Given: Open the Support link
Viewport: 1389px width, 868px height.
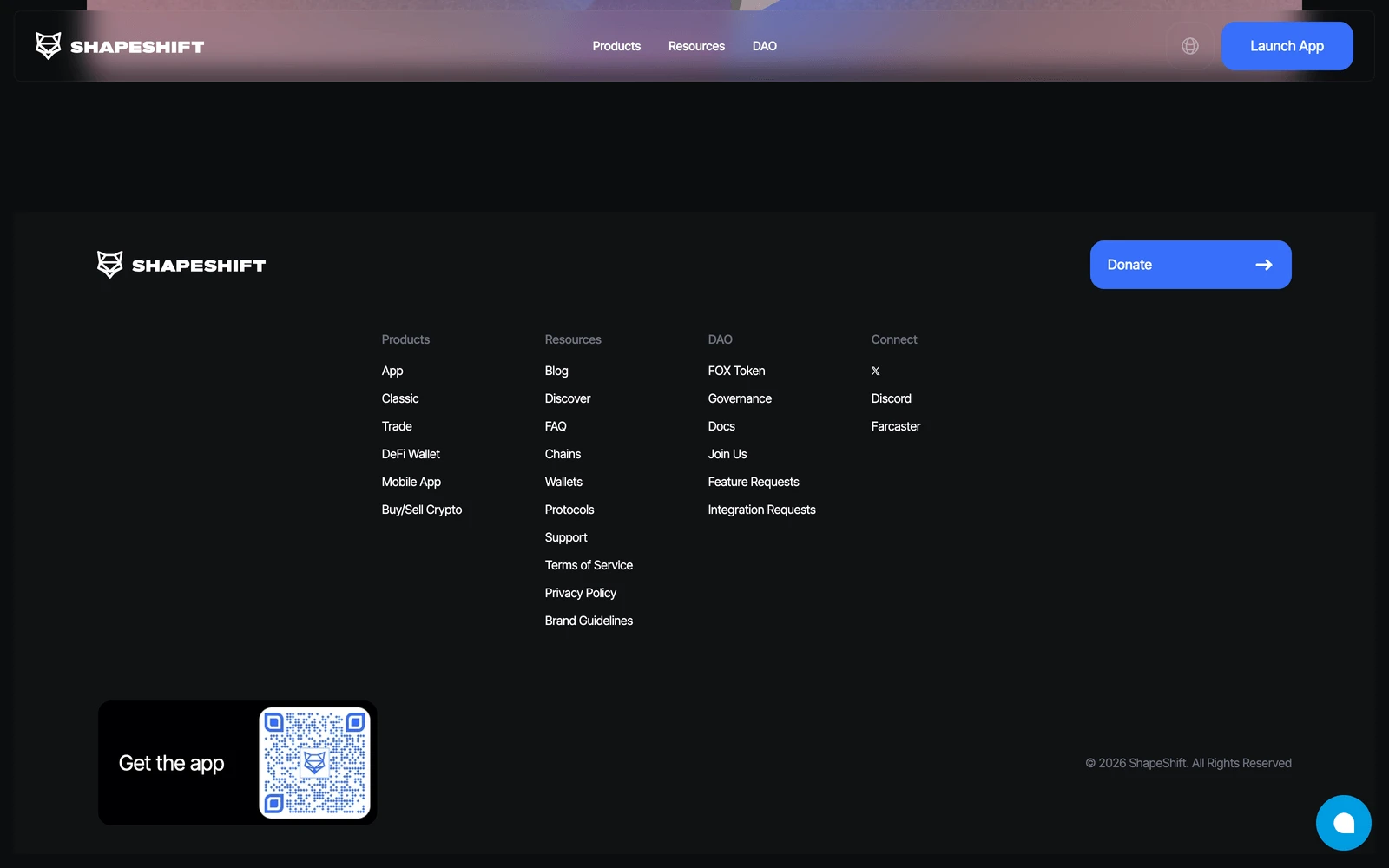Looking at the screenshot, I should pos(566,537).
